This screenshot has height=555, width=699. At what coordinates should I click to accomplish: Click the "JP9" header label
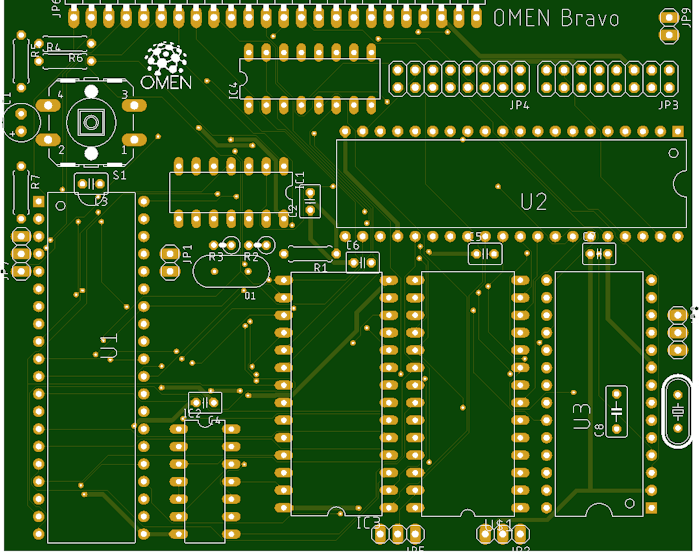686,18
